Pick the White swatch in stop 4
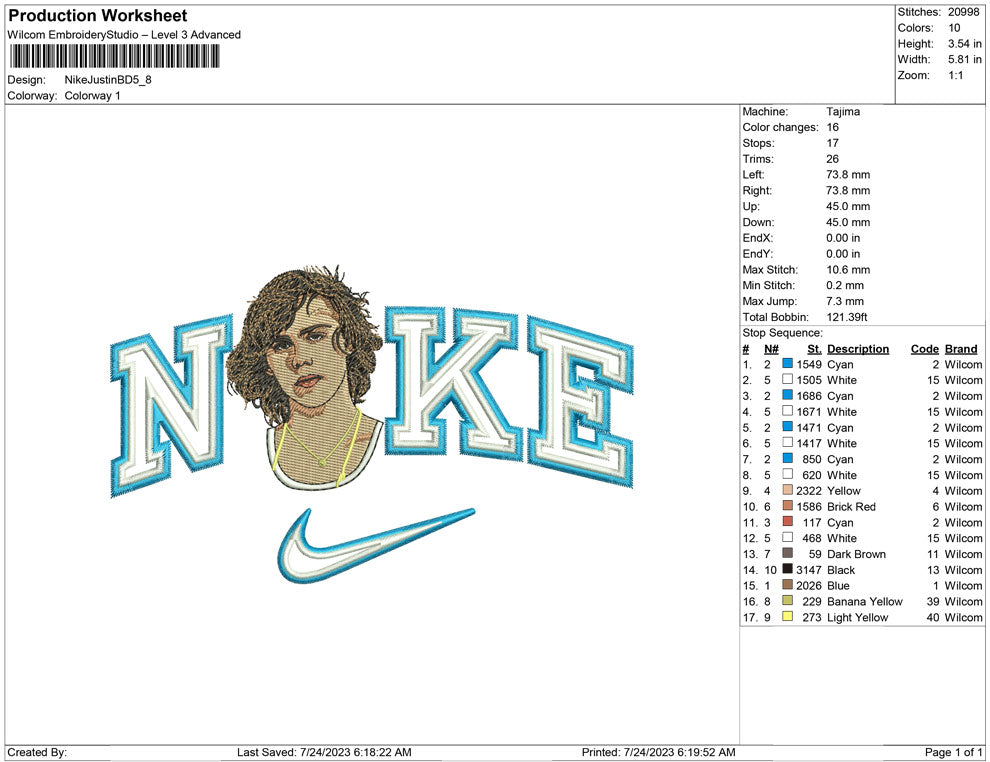The height and width of the screenshot is (762, 990). (787, 411)
